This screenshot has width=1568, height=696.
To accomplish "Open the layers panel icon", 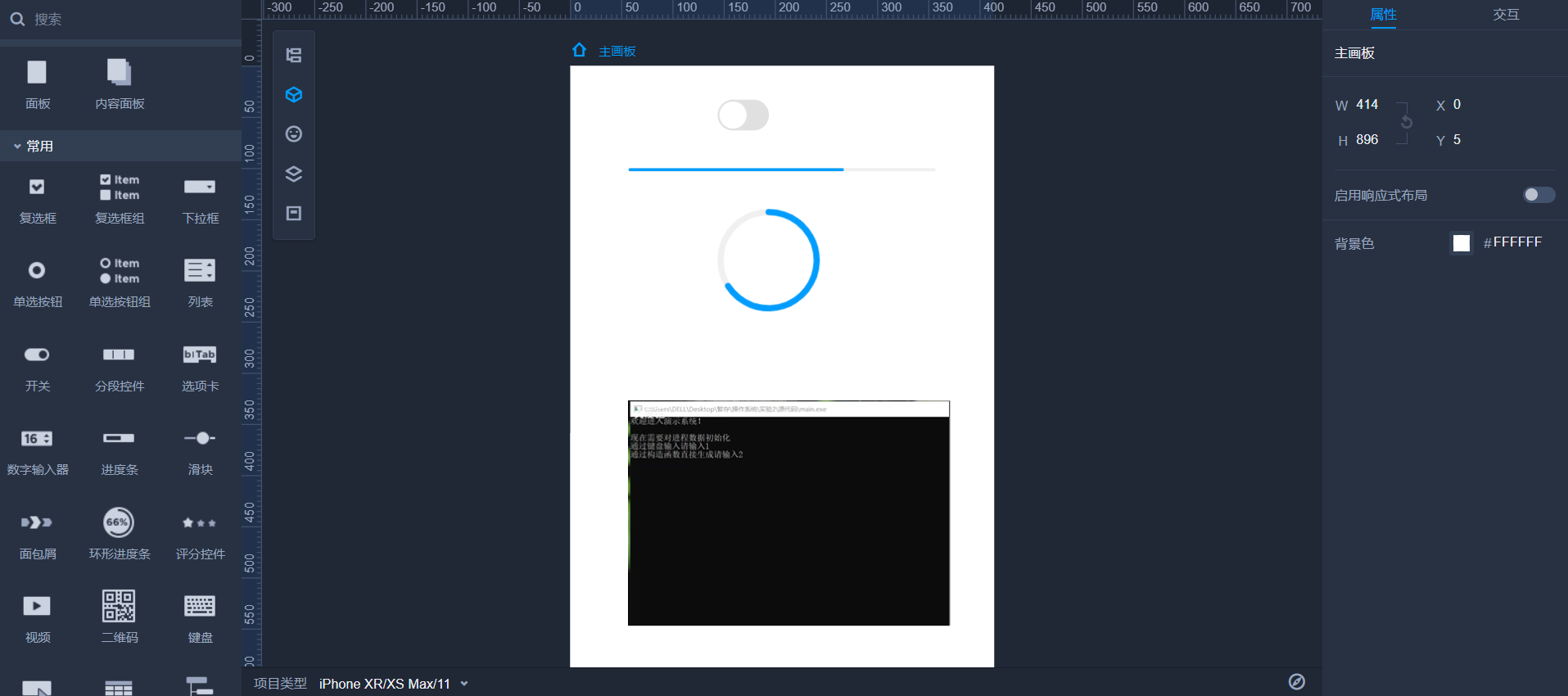I will coord(294,174).
